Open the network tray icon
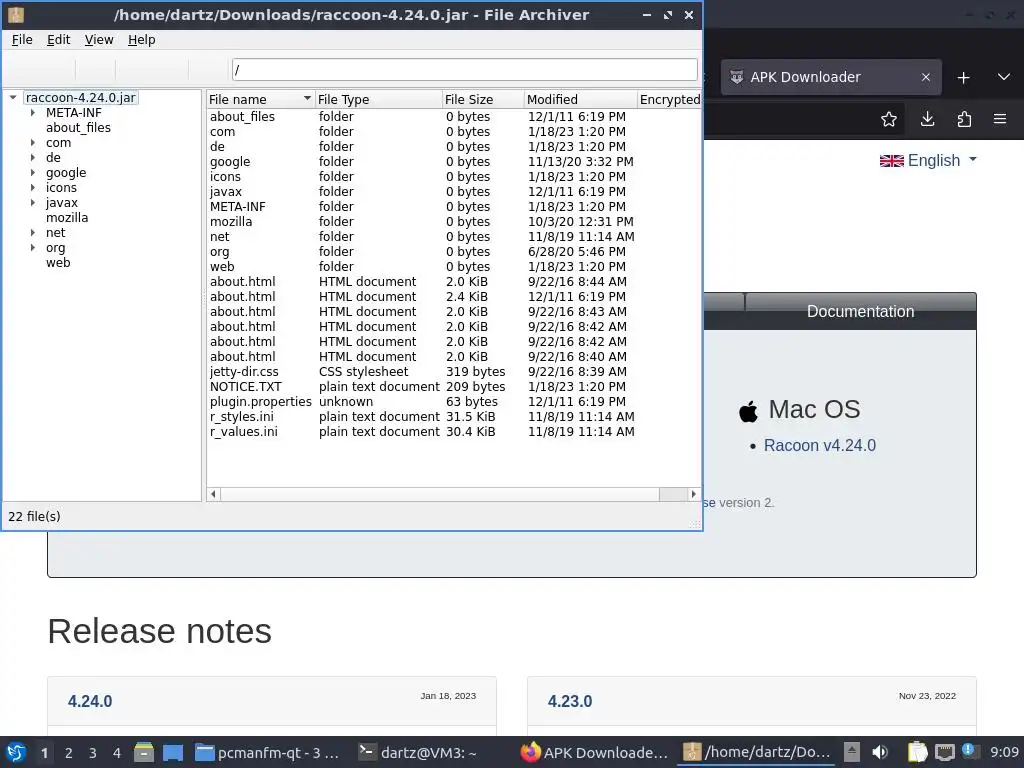The image size is (1024, 768). point(944,752)
